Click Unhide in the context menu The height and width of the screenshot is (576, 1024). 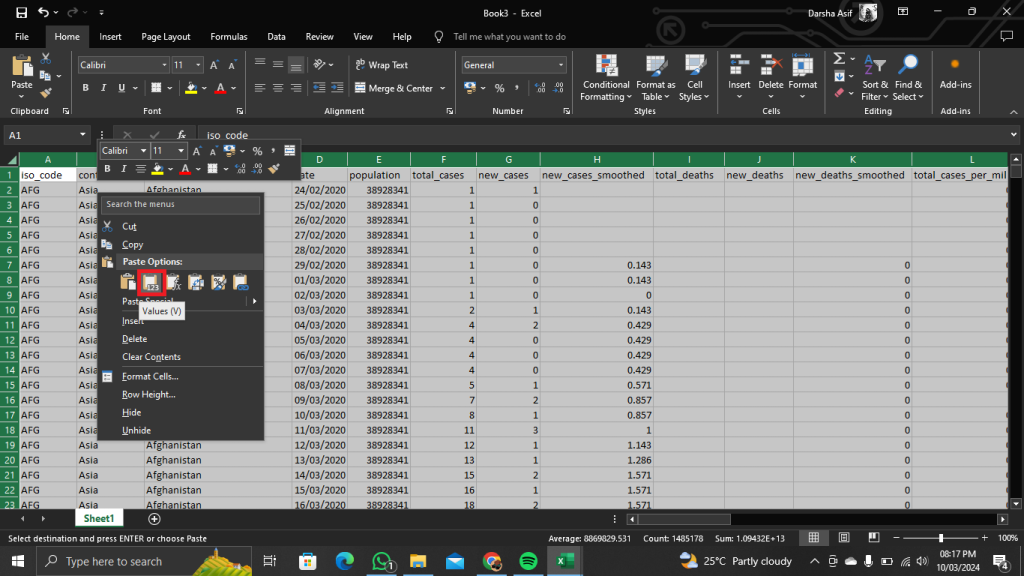[134, 431]
